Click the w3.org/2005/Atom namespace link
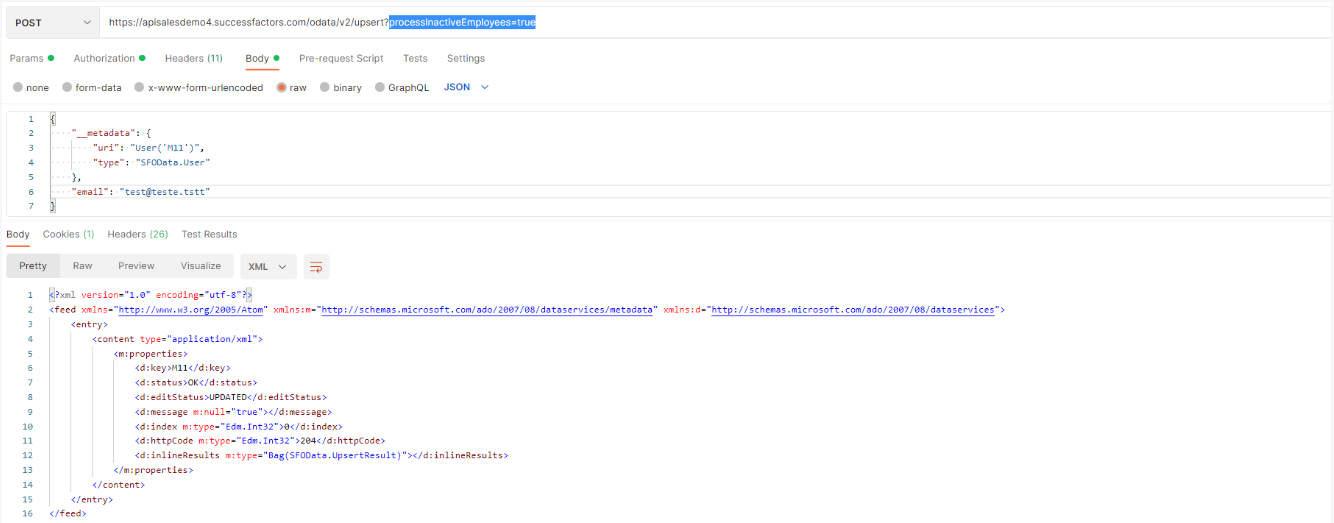 coord(192,310)
